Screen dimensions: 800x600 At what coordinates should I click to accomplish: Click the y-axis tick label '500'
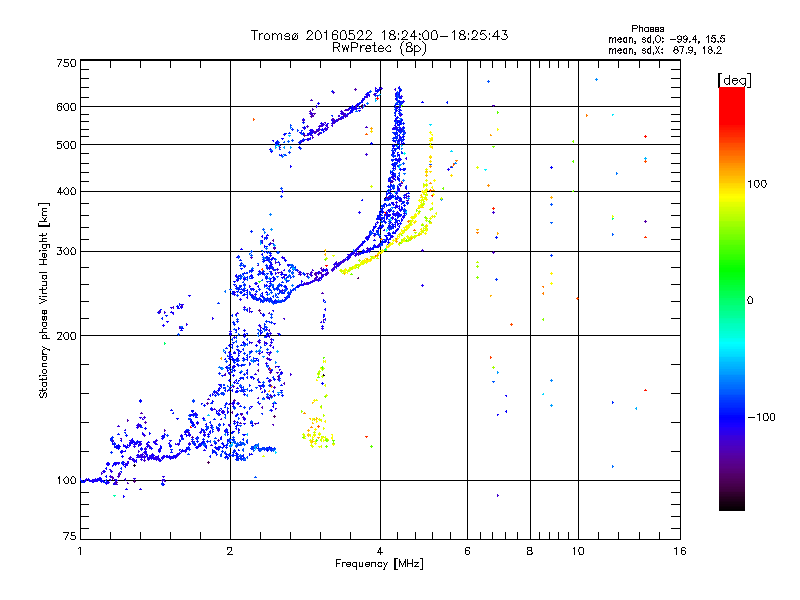[x=66, y=145]
